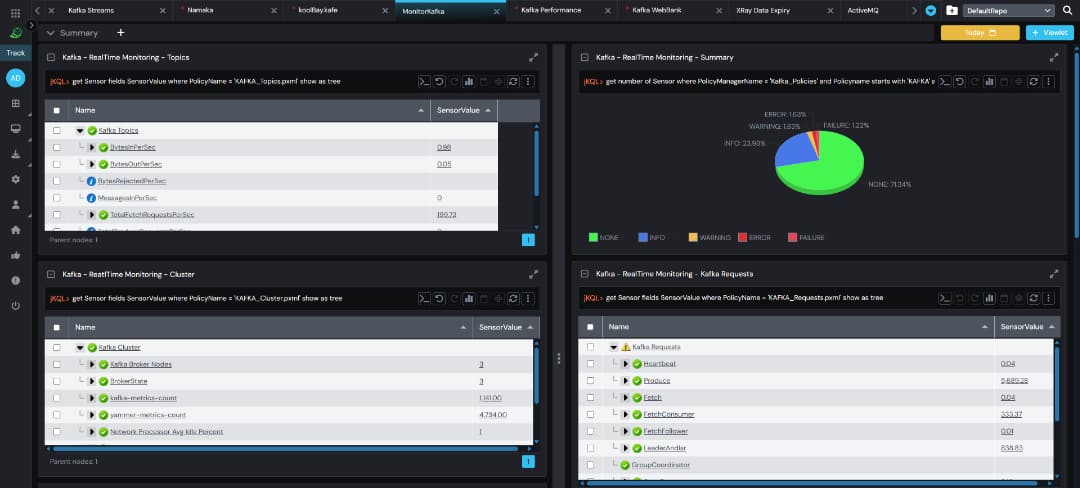Click the thumbs-up icon in sidebar
The image size is (1080, 488).
tap(15, 255)
